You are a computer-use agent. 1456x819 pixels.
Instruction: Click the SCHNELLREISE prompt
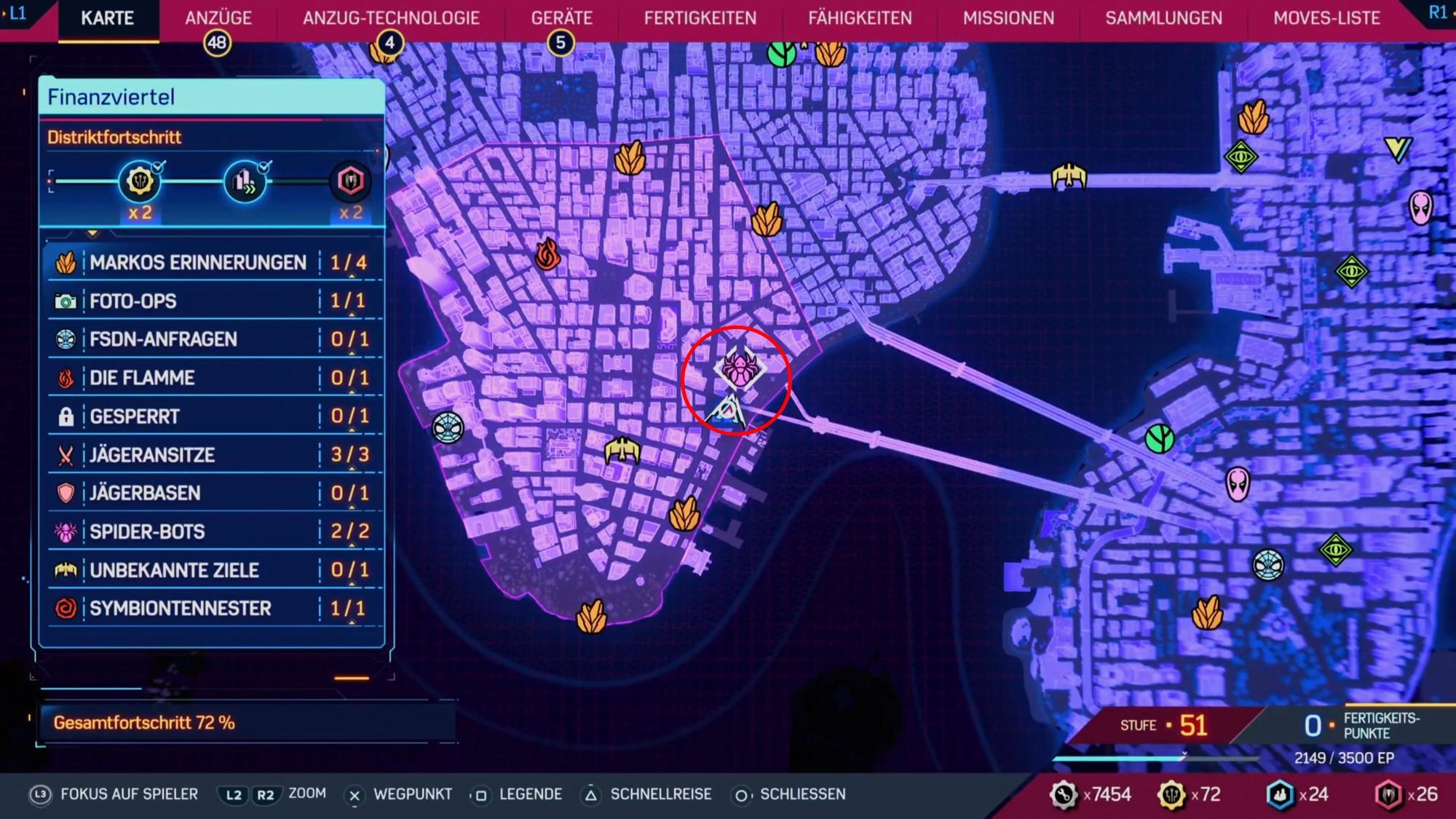click(x=646, y=794)
